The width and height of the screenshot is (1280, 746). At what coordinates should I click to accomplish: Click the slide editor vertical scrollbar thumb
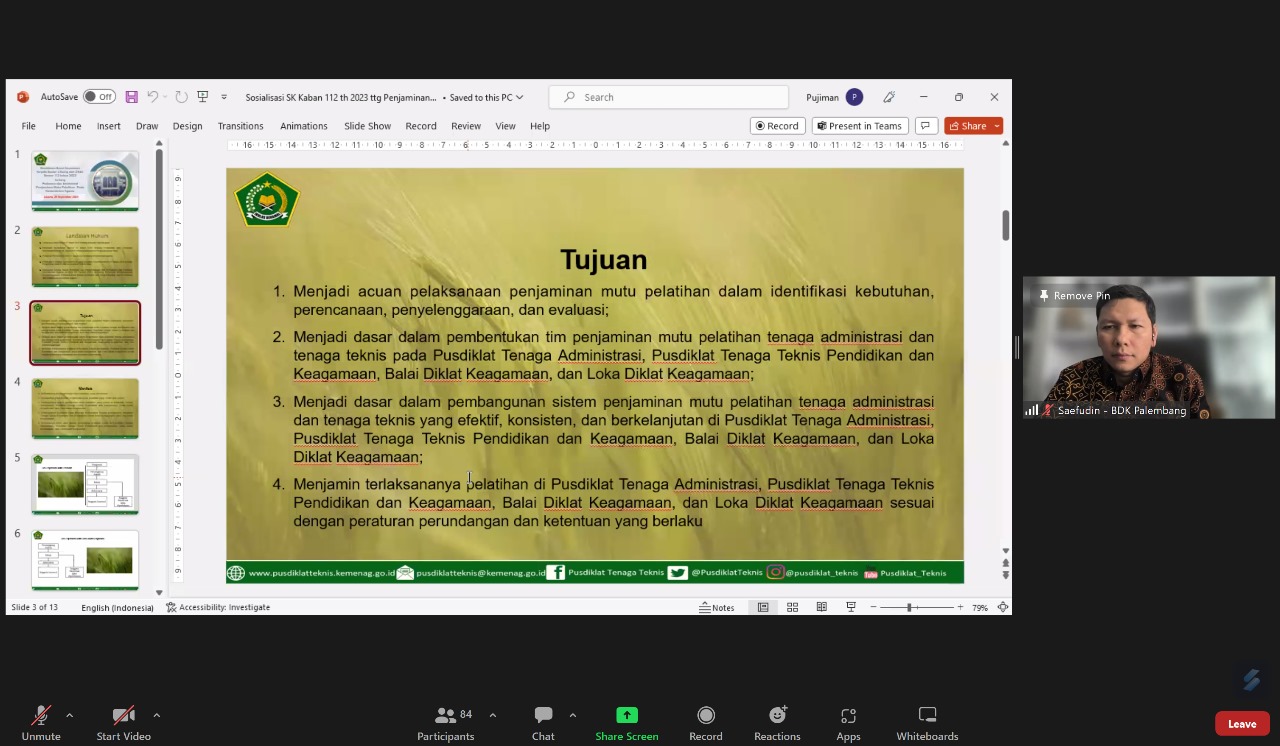click(x=1006, y=225)
